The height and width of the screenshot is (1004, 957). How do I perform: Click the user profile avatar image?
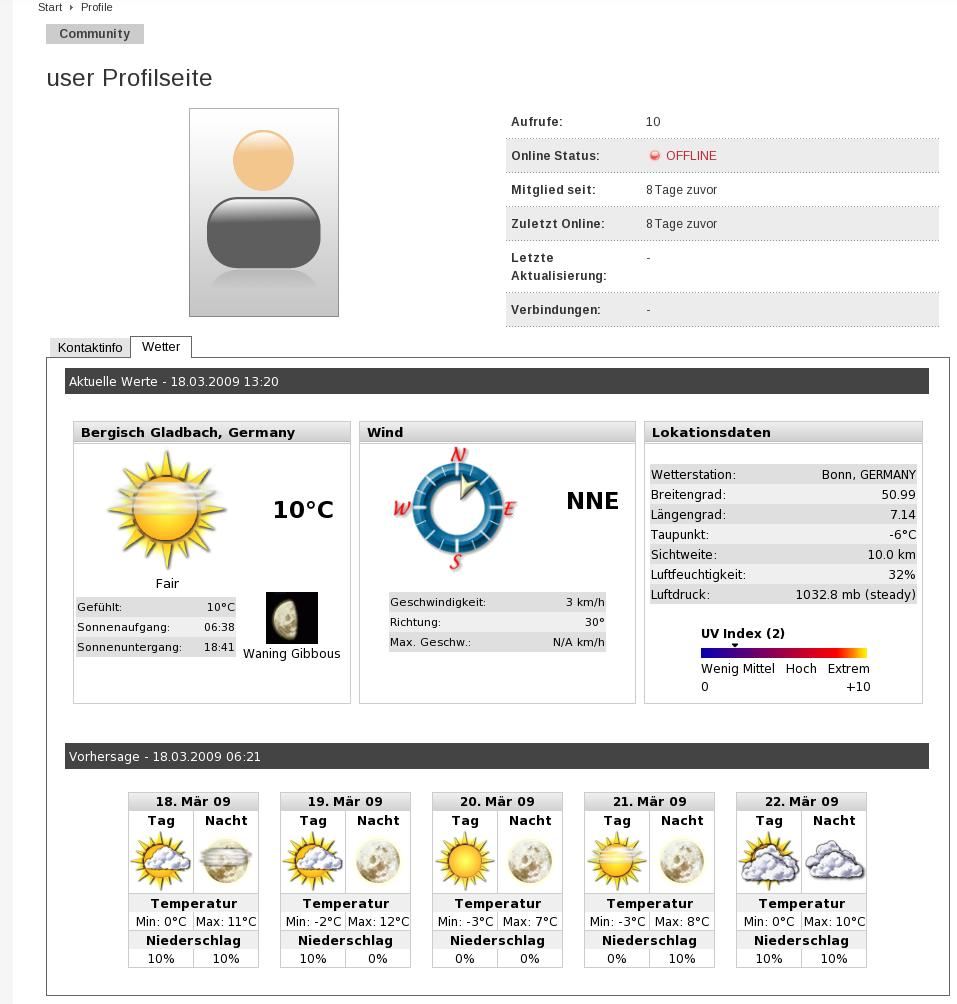click(x=264, y=212)
